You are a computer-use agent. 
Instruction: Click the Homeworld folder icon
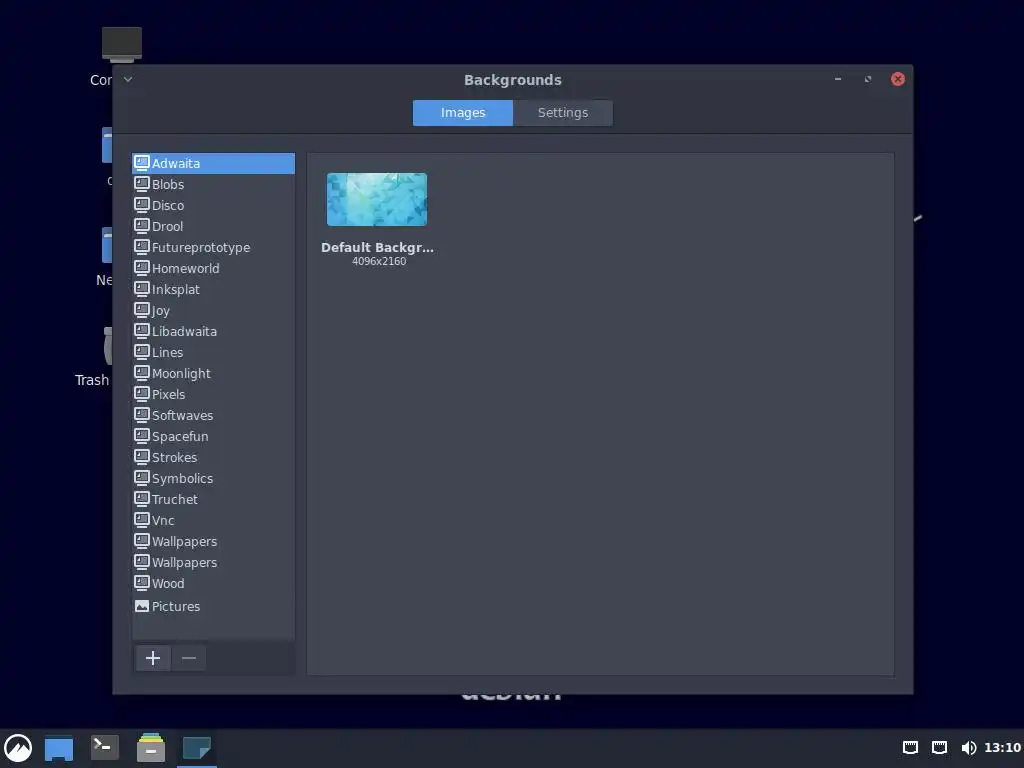click(x=142, y=268)
